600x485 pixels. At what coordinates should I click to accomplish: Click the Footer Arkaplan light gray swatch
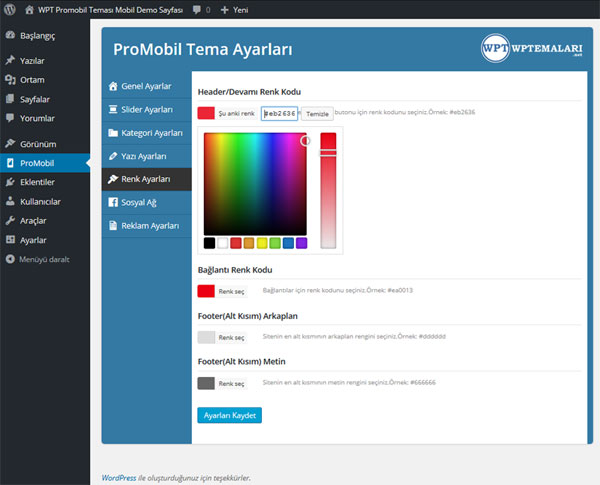tap(206, 337)
